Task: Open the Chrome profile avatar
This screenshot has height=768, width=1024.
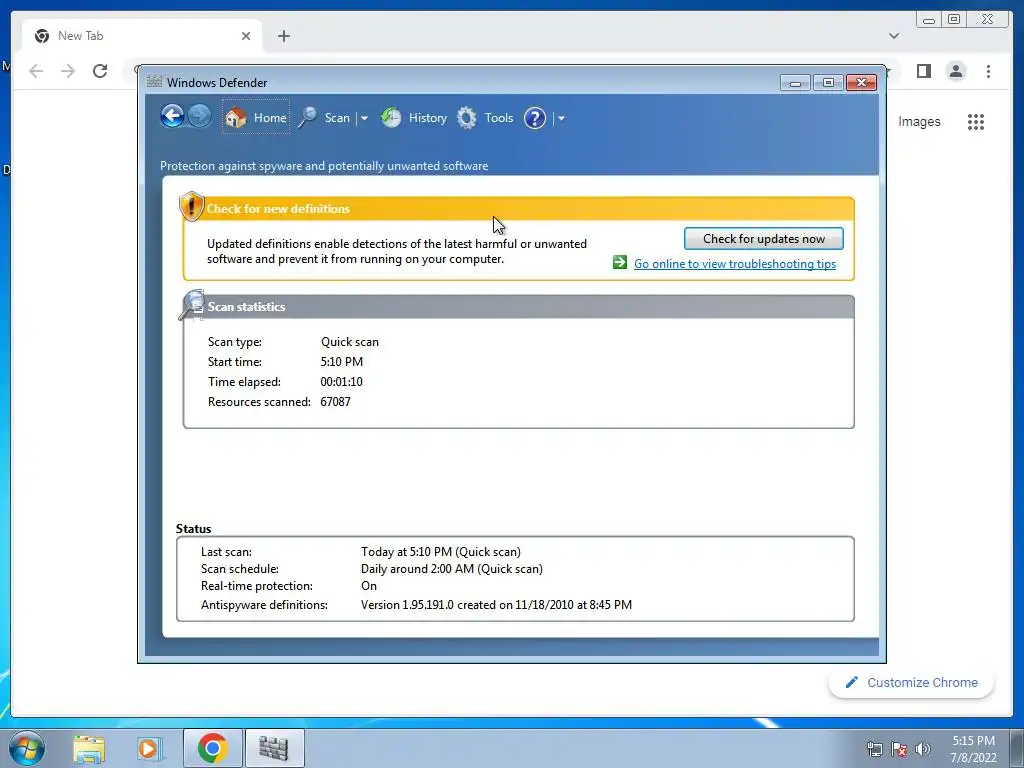Action: tap(956, 71)
